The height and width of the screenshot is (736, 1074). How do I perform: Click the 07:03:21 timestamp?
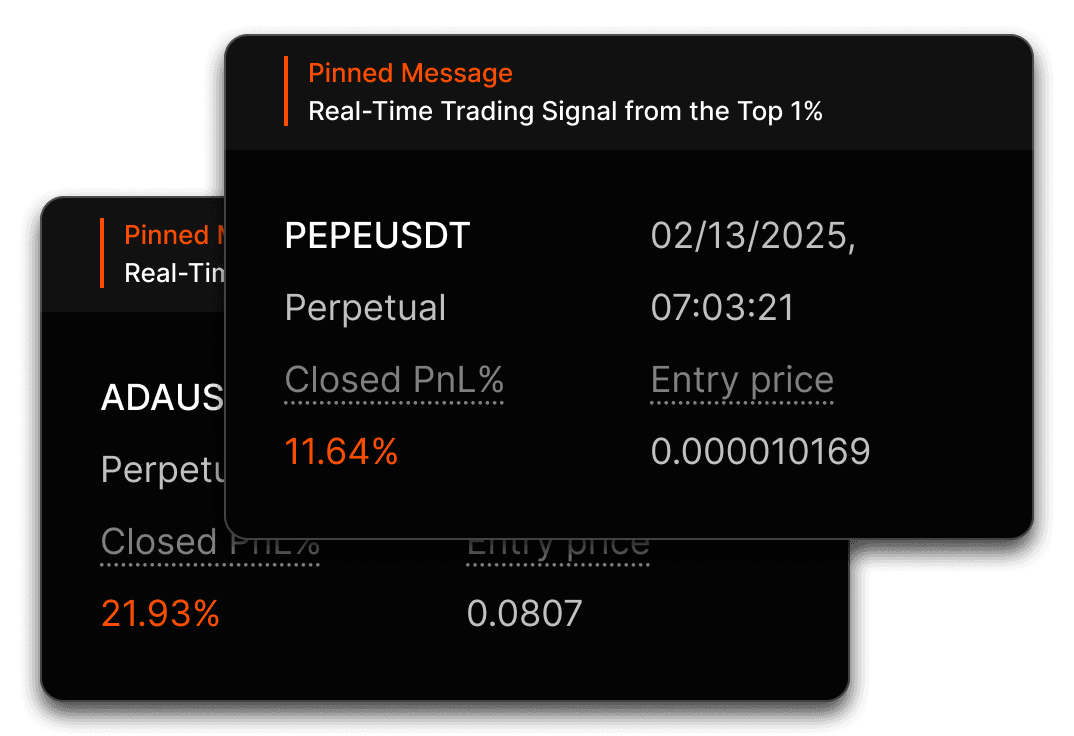722,308
